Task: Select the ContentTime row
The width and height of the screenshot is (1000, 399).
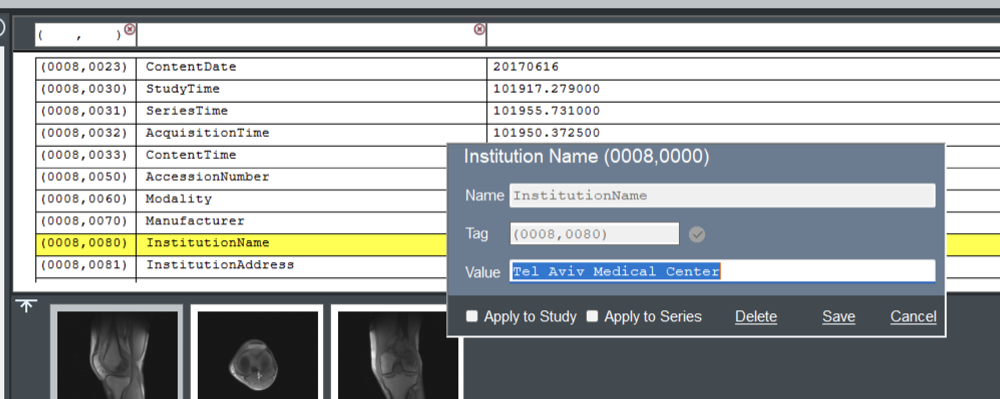Action: [x=242, y=156]
